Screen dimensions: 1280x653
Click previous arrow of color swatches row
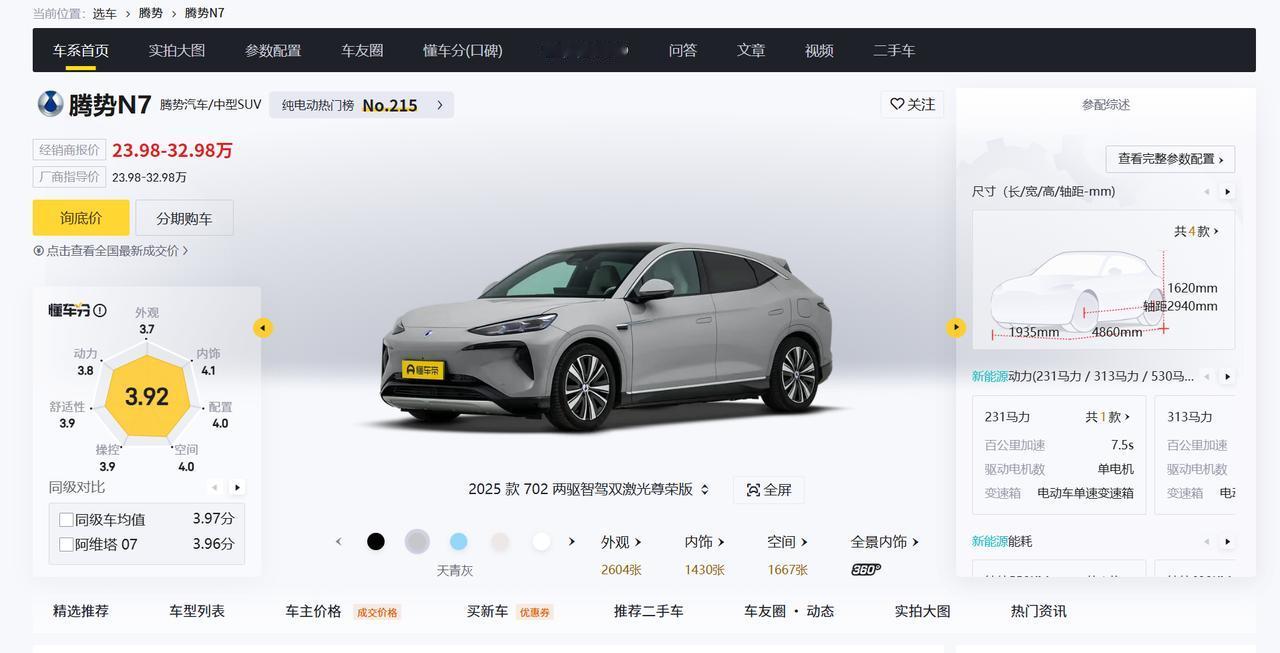pos(338,541)
